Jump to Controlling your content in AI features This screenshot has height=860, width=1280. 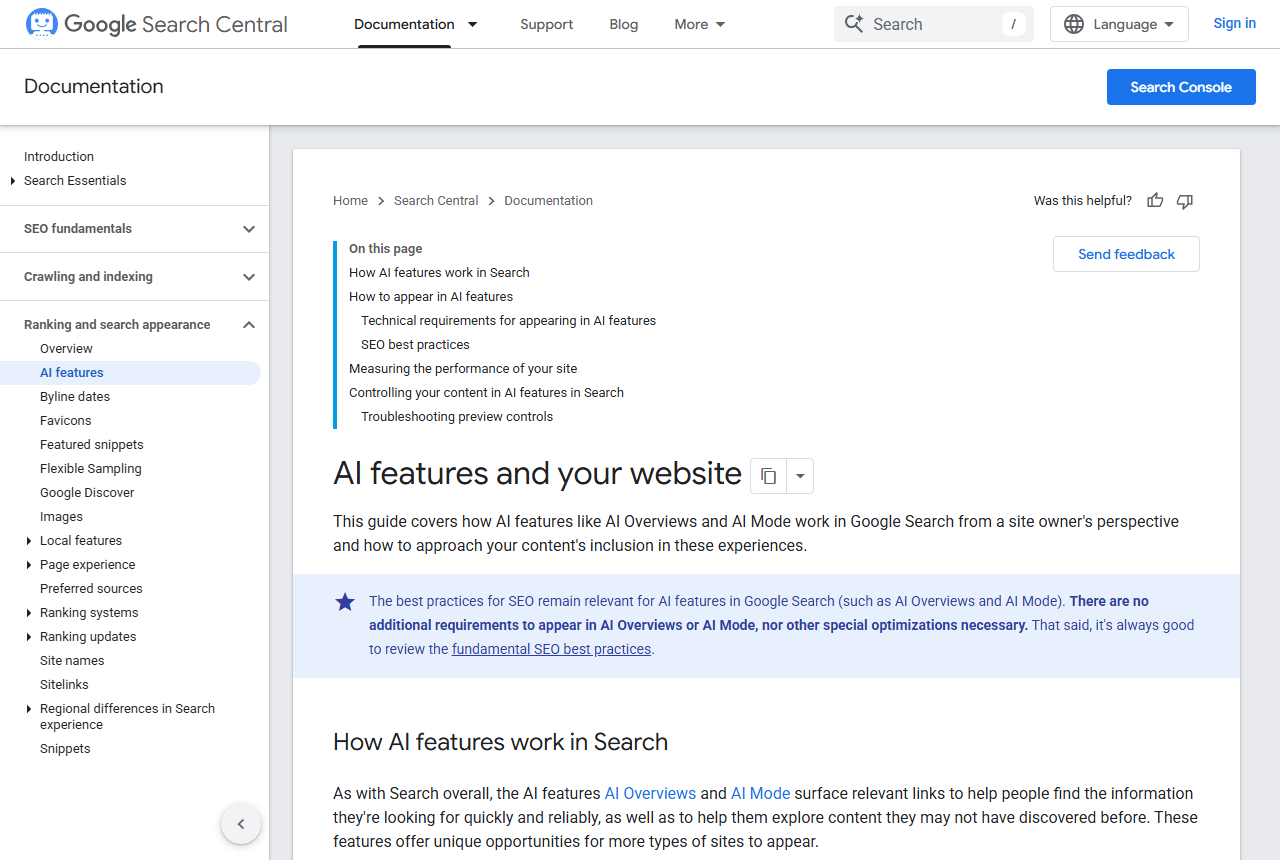(486, 393)
